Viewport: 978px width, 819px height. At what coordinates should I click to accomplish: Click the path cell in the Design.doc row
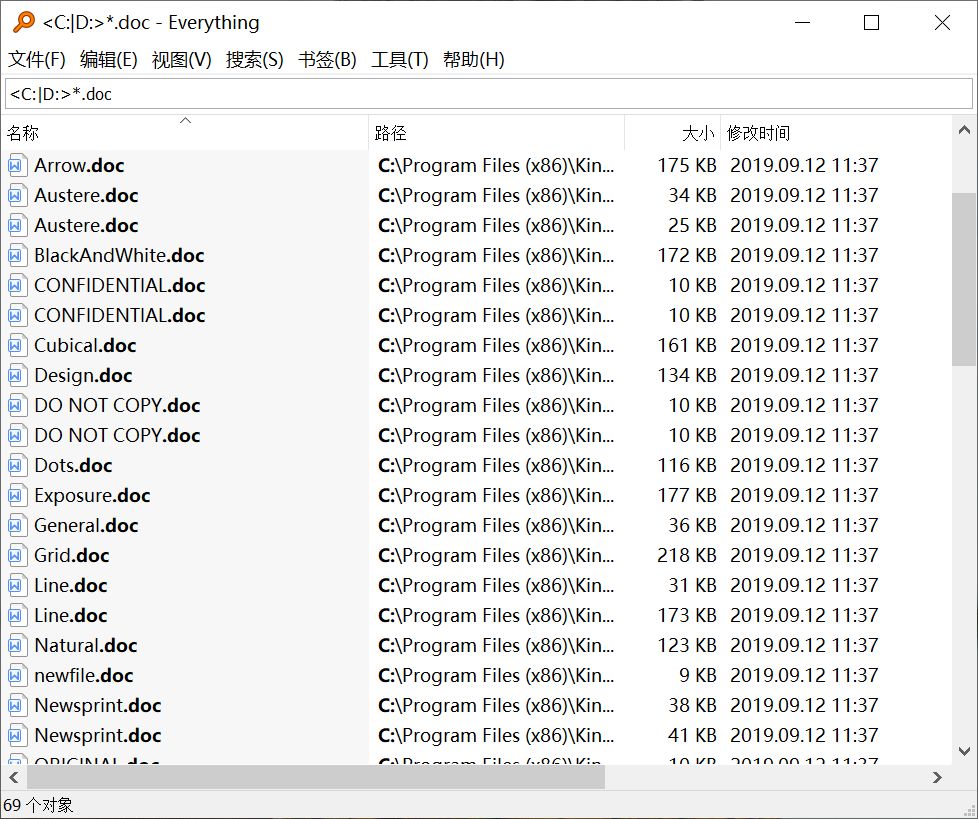(496, 376)
